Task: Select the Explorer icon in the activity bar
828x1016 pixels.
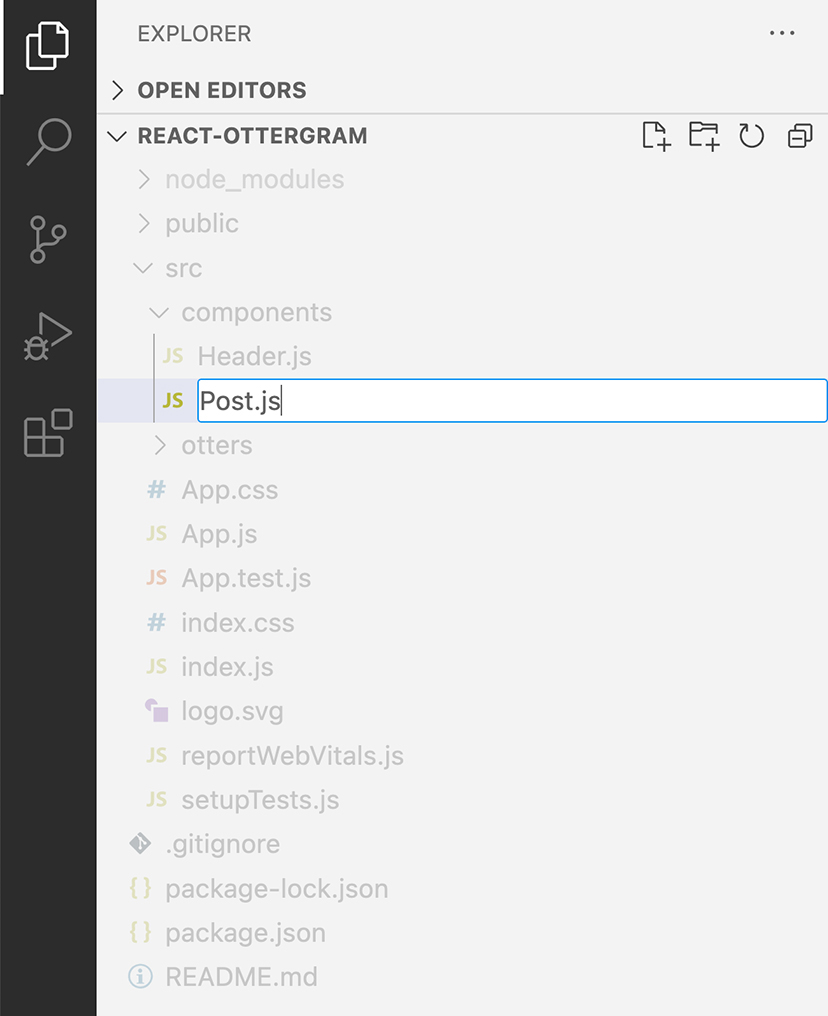Action: [48, 45]
